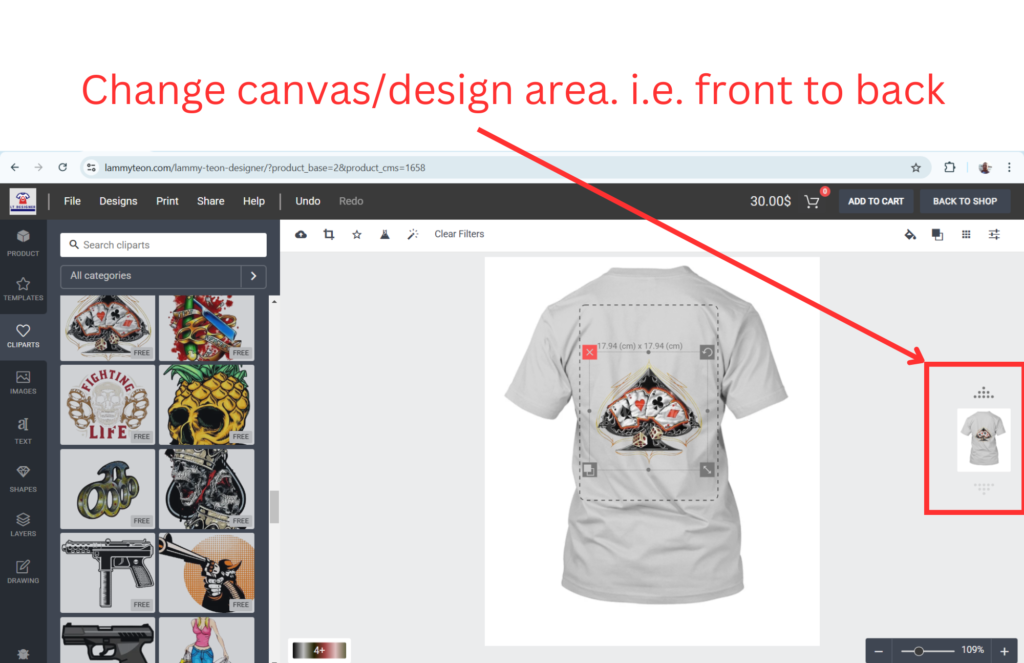Select the Text tool in sidebar
The height and width of the screenshot is (663, 1024).
point(23,430)
